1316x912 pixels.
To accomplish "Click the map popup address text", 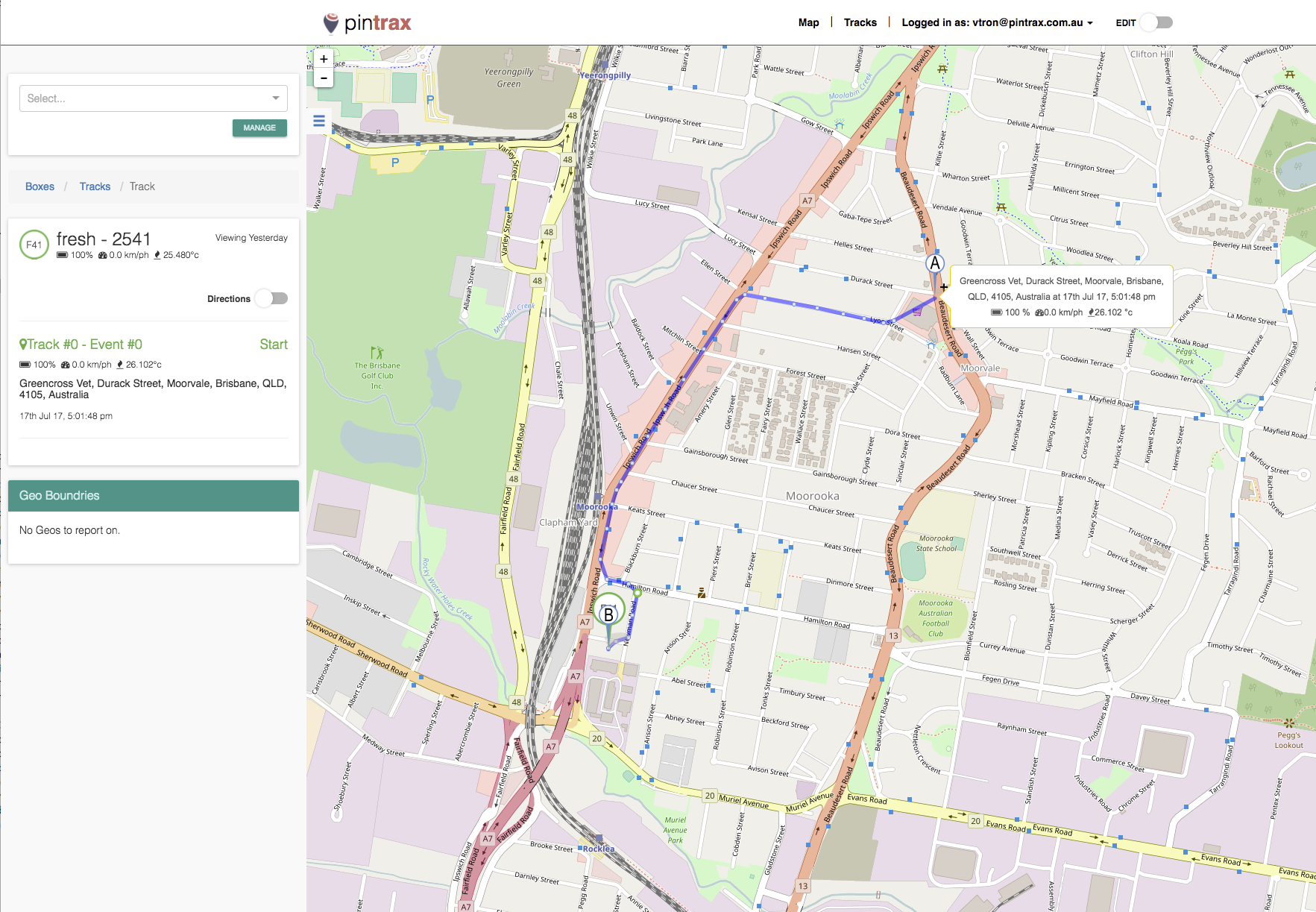I will pos(1062,289).
